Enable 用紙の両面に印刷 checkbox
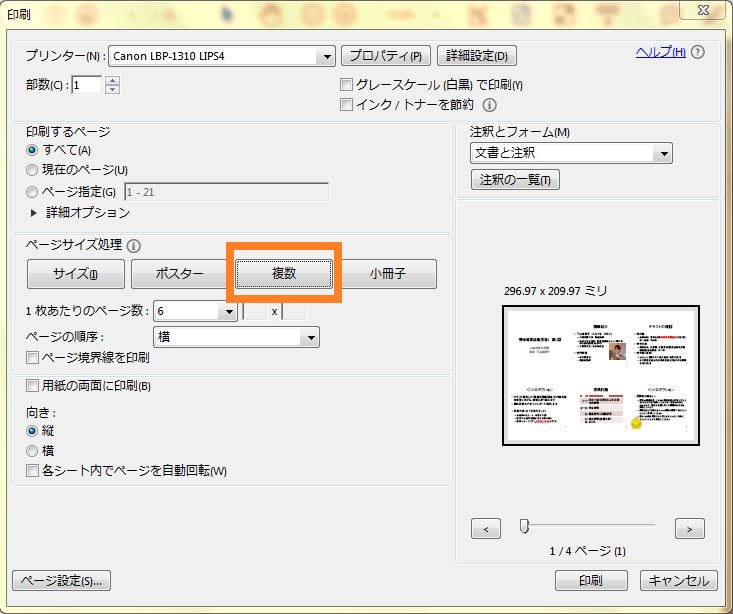The height and width of the screenshot is (614, 733). (x=32, y=386)
